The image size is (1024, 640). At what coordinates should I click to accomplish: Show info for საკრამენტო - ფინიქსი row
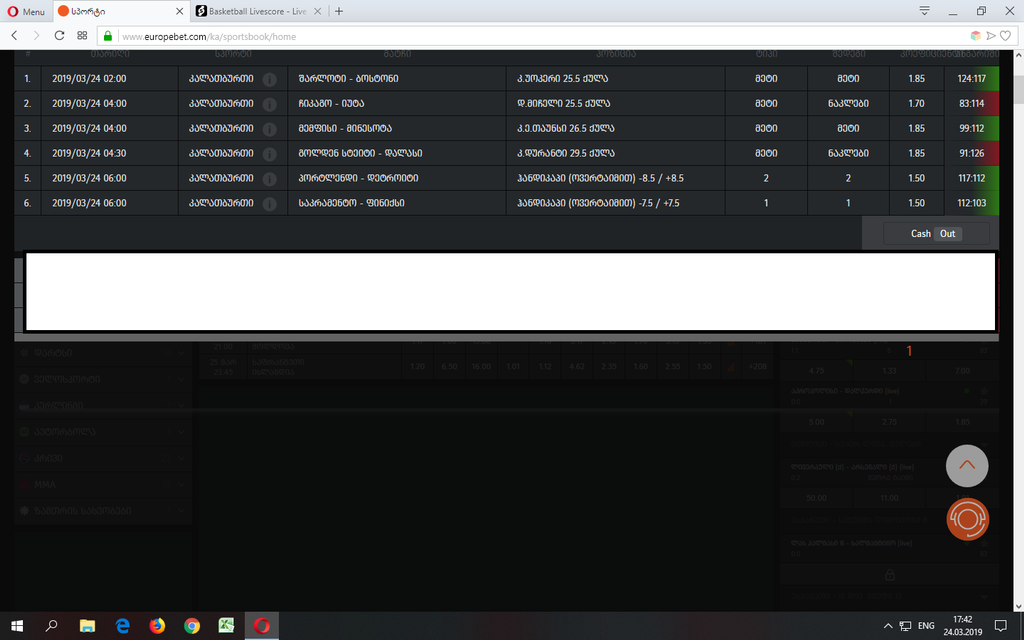click(269, 203)
